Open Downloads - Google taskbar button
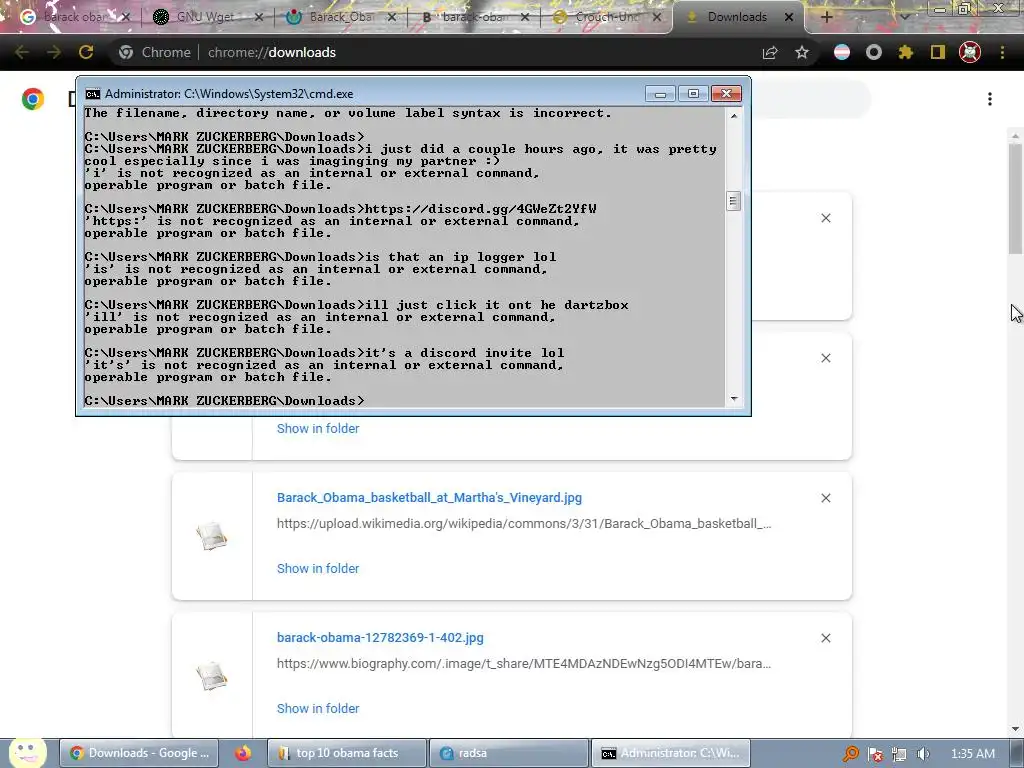Image resolution: width=1024 pixels, height=768 pixels. click(x=139, y=753)
